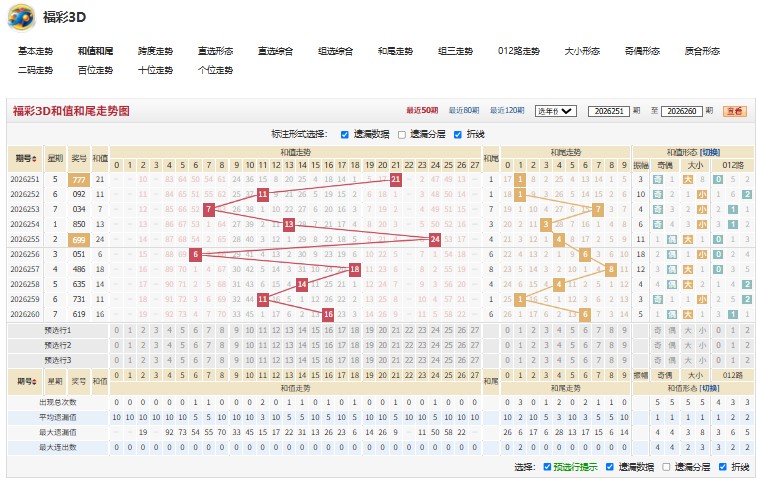Open 个位走势 menu item
Image resolution: width=758 pixels, height=479 pixels.
pyautogui.click(x=215, y=70)
